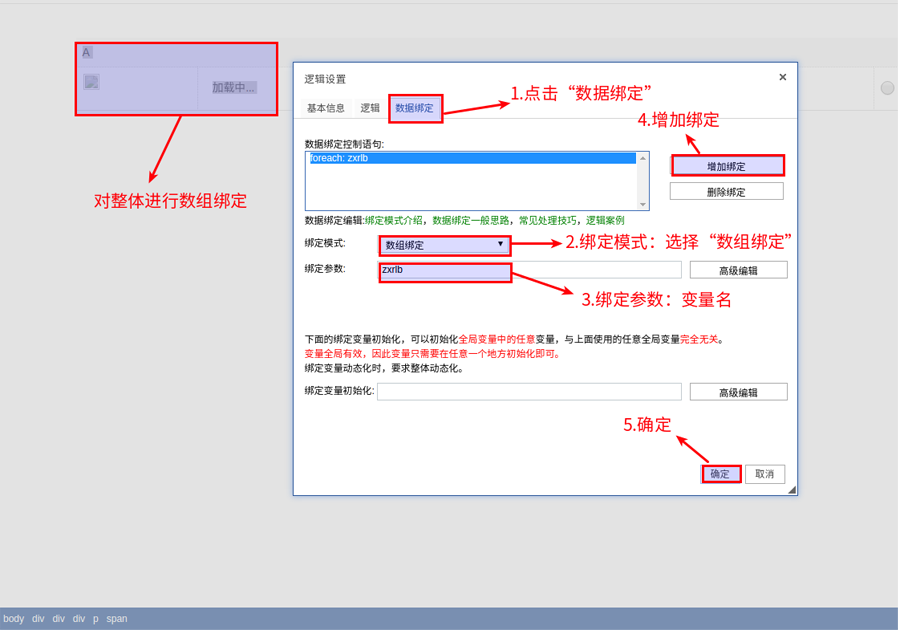Open the 绑定模式介绍 link
The height and width of the screenshot is (630, 900).
point(393,220)
